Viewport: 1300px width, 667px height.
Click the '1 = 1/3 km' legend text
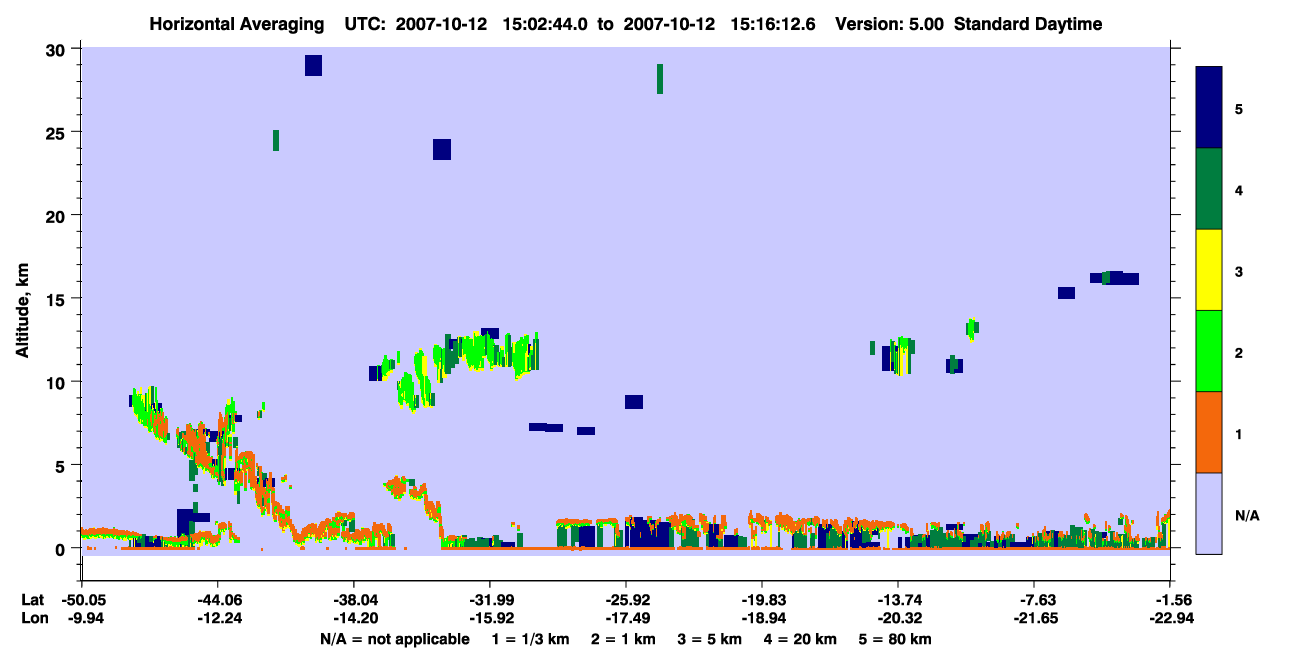530,639
